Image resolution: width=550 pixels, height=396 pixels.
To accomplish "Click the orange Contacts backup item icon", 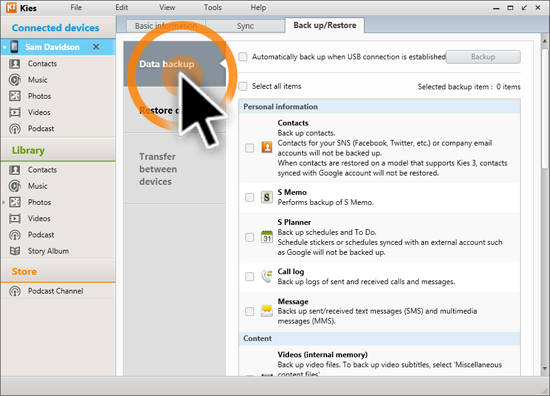I will (x=267, y=147).
